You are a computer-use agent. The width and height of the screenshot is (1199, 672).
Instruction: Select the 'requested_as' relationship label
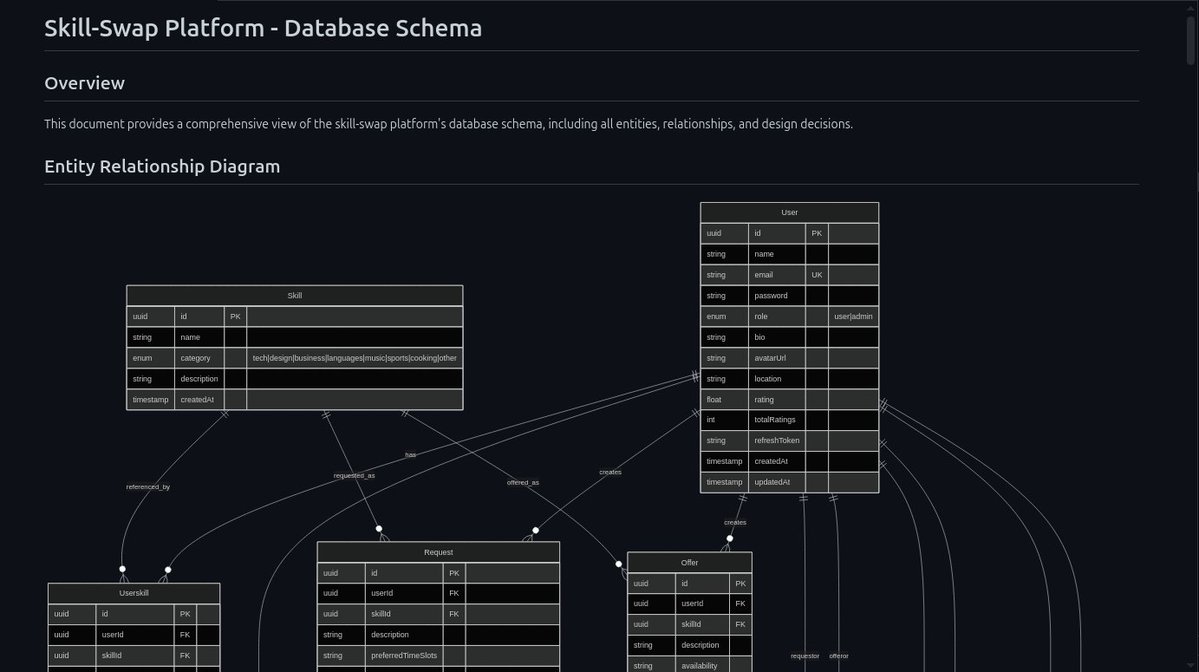(354, 475)
